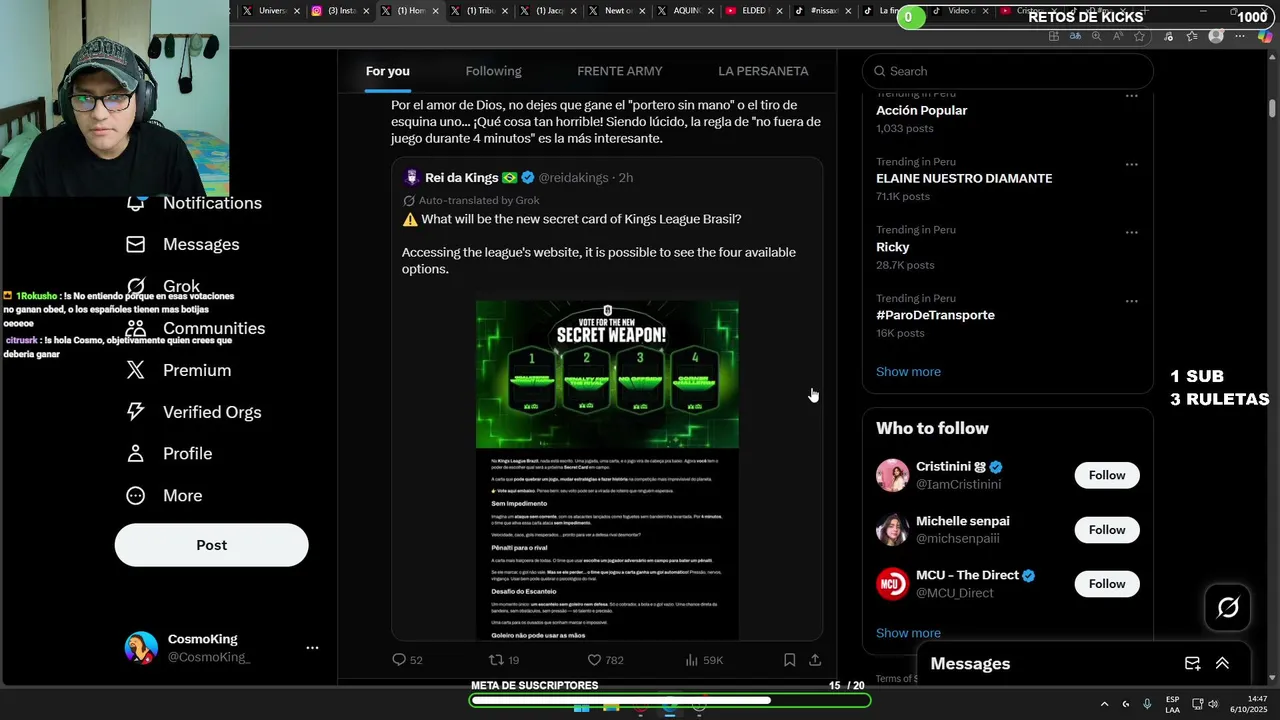The image size is (1280, 720).
Task: Click the ESP LAA language indicator
Action: [1172, 704]
